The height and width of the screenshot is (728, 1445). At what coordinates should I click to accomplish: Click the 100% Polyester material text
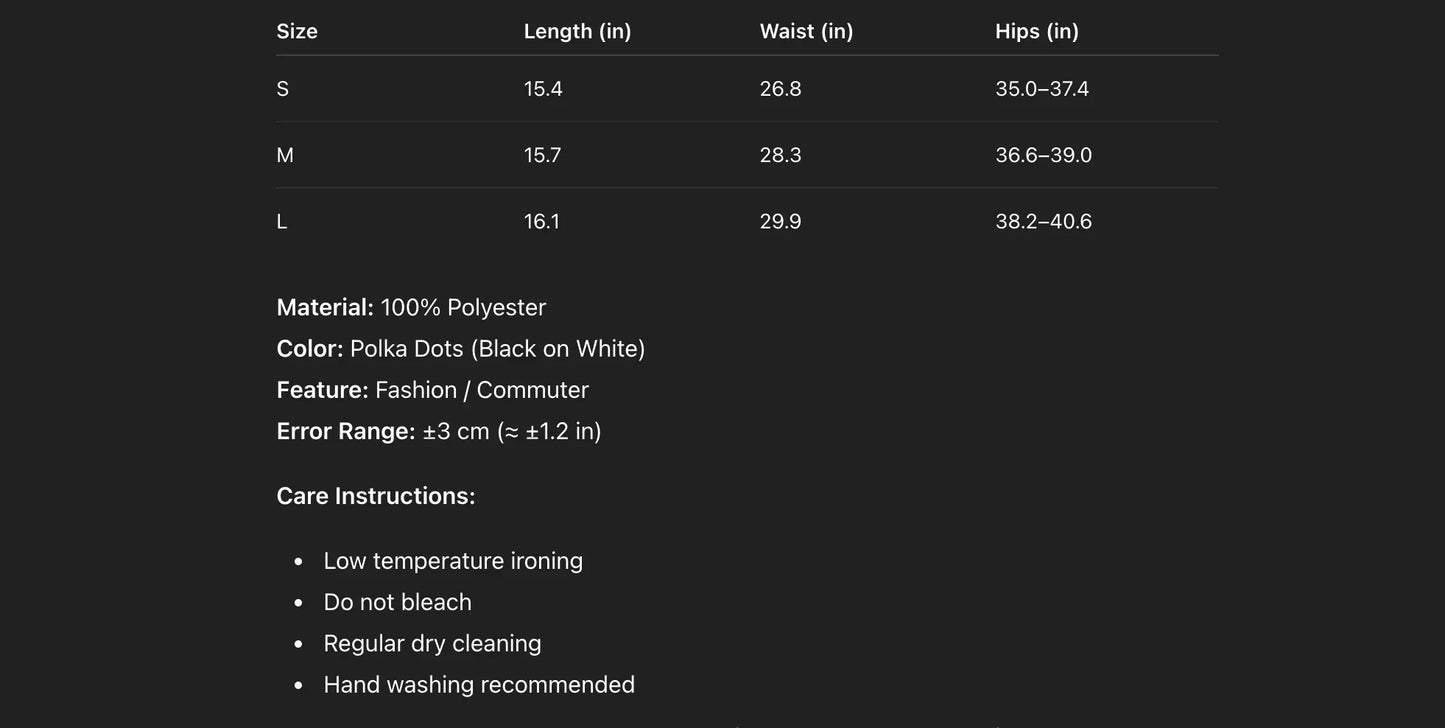463,307
